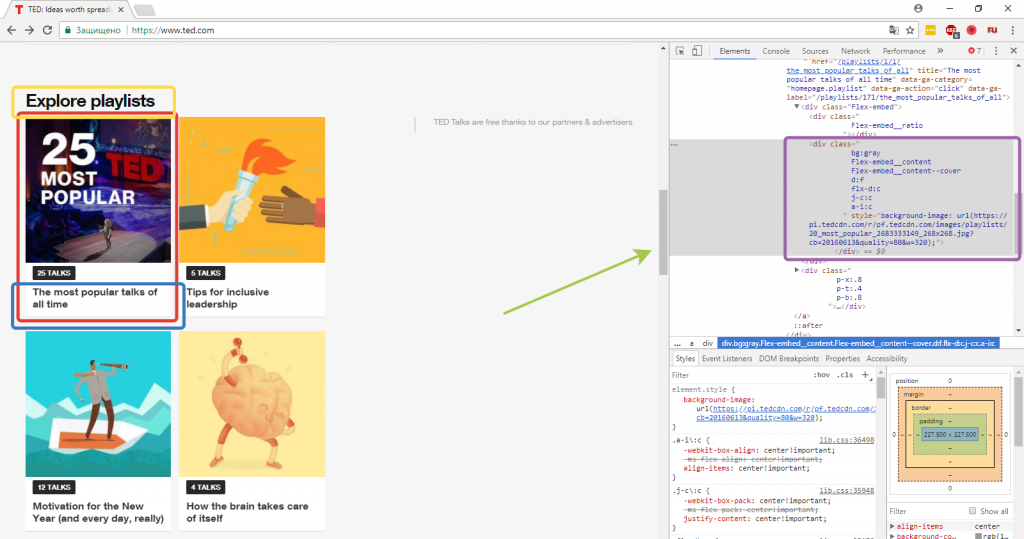Click the red round arrow extension icon
Image resolution: width=1024 pixels, height=539 pixels.
click(972, 30)
